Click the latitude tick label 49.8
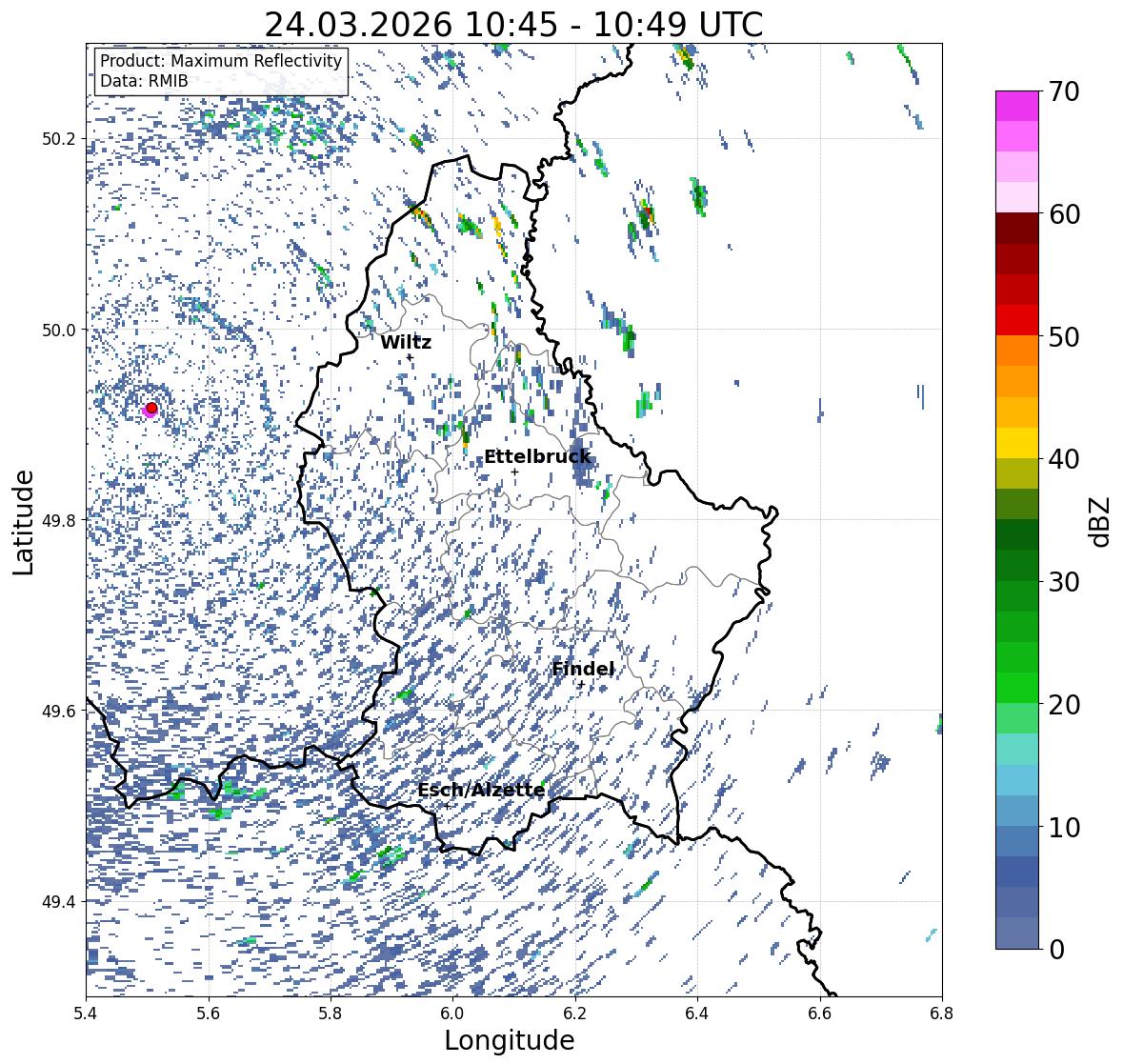Image resolution: width=1123 pixels, height=1064 pixels. pyautogui.click(x=59, y=520)
